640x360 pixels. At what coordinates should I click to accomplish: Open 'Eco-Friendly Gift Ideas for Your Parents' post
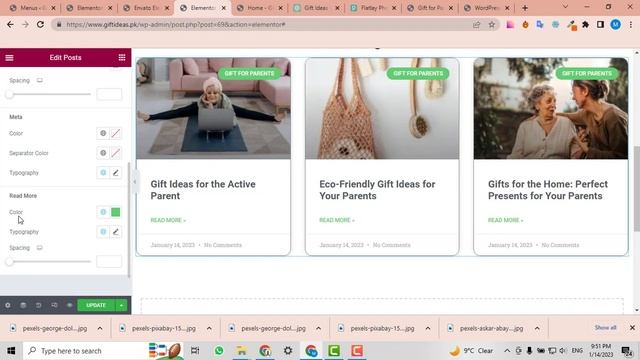click(x=377, y=190)
